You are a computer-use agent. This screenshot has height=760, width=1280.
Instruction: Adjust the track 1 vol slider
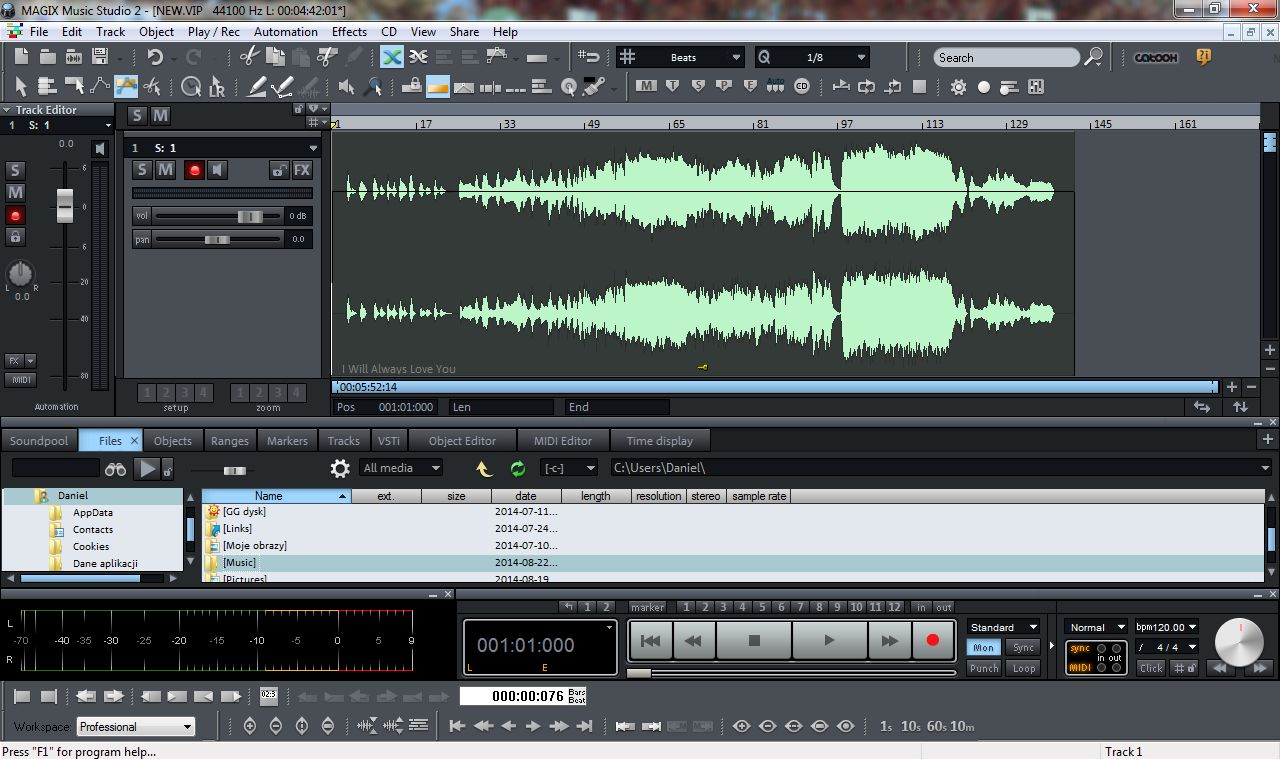click(250, 216)
